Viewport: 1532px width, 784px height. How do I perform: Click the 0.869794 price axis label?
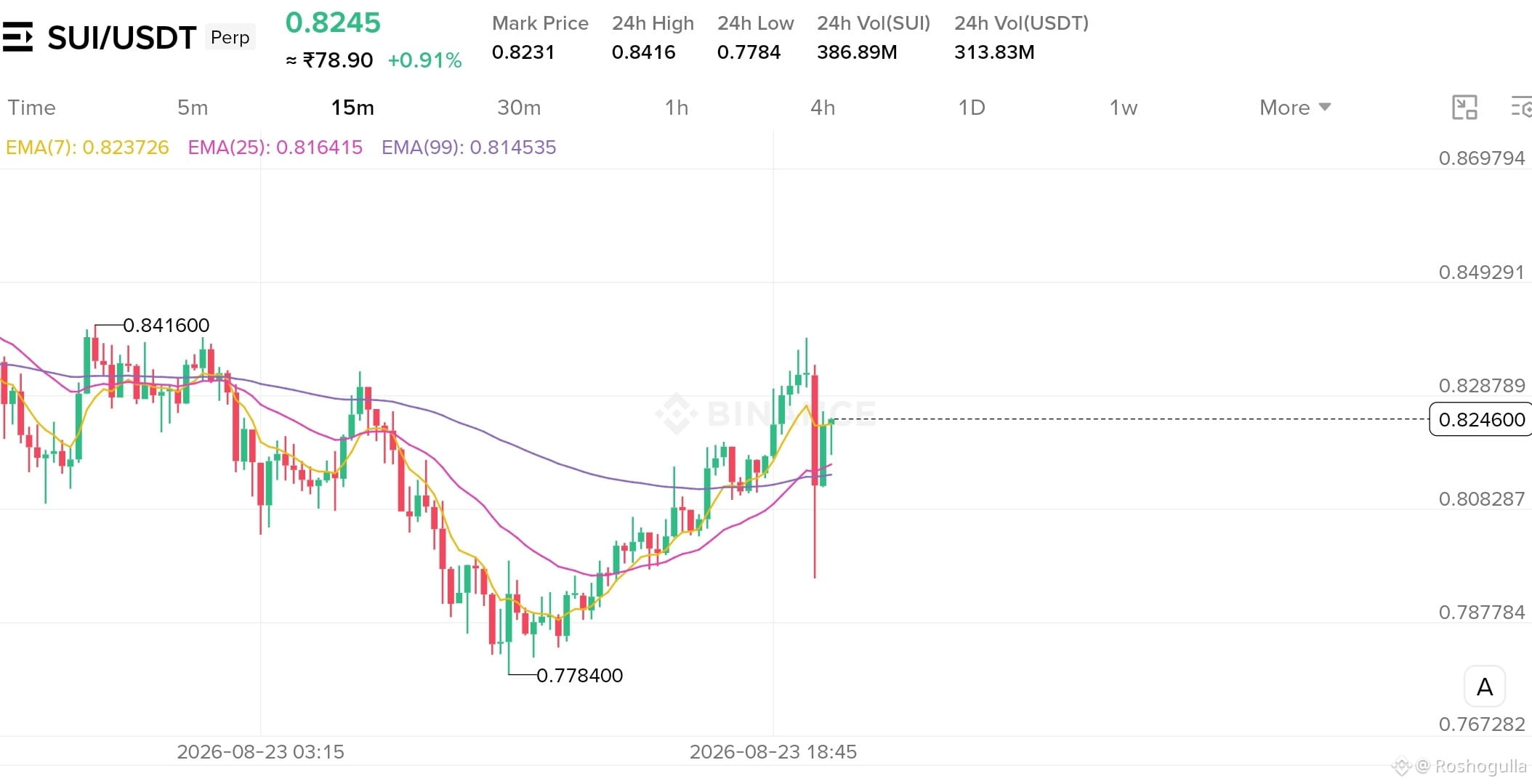(x=1482, y=158)
